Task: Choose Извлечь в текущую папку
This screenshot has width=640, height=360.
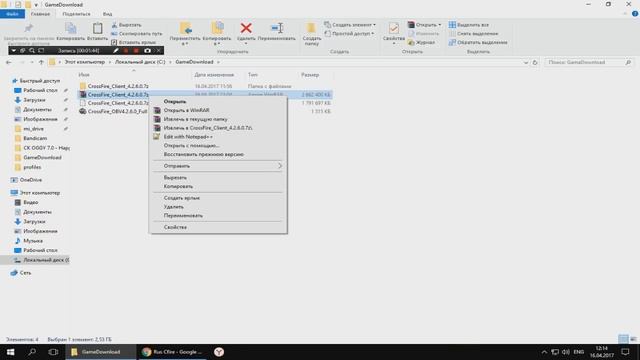Action: [218, 119]
